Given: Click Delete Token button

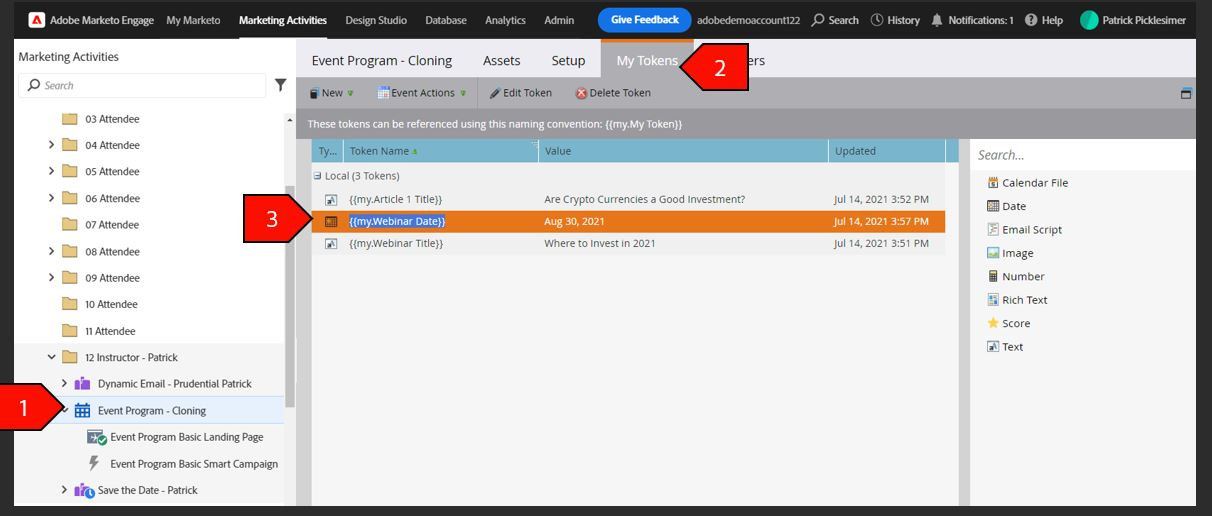Looking at the screenshot, I should click(613, 93).
